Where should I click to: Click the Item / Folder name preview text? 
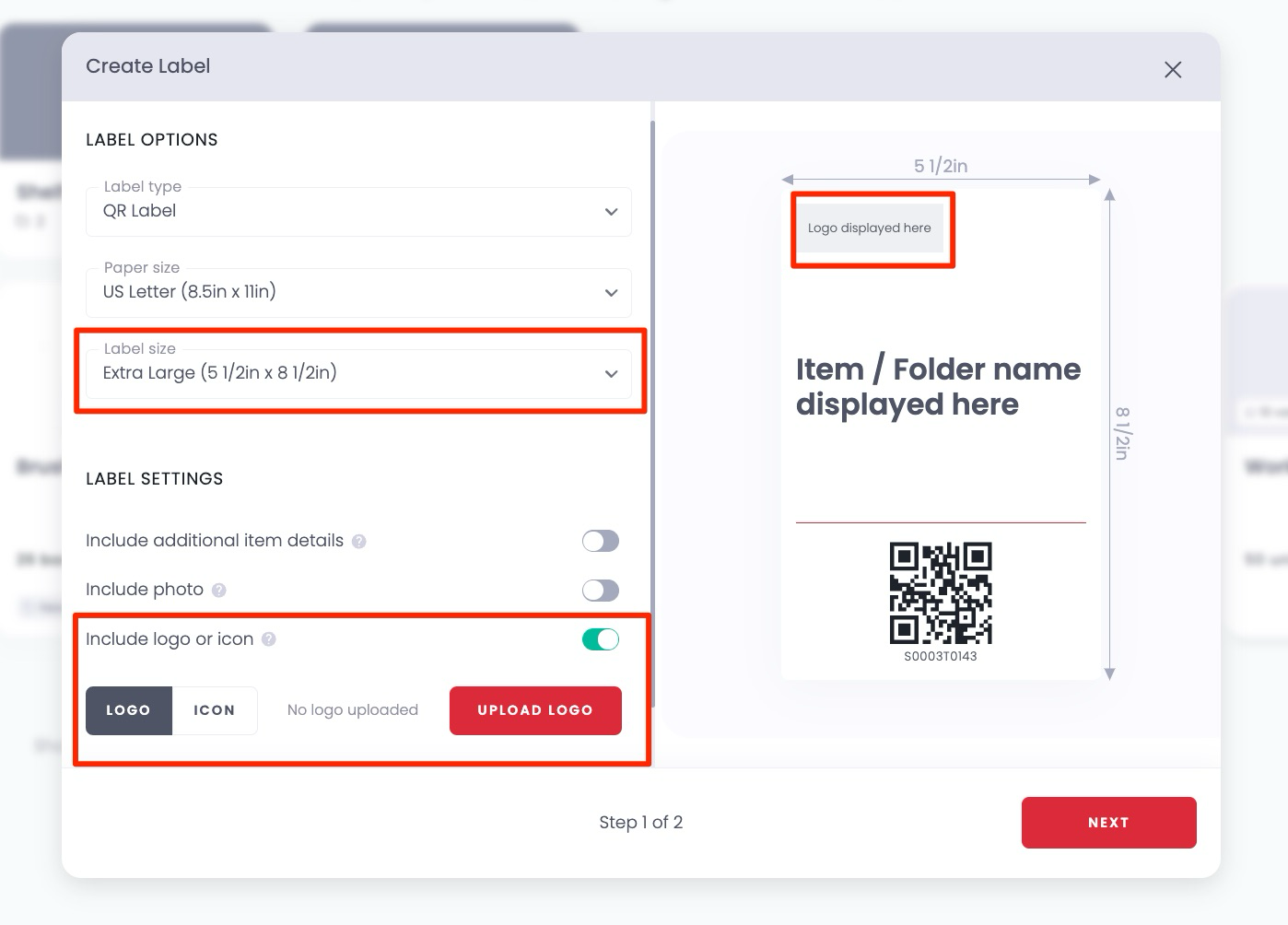(938, 387)
